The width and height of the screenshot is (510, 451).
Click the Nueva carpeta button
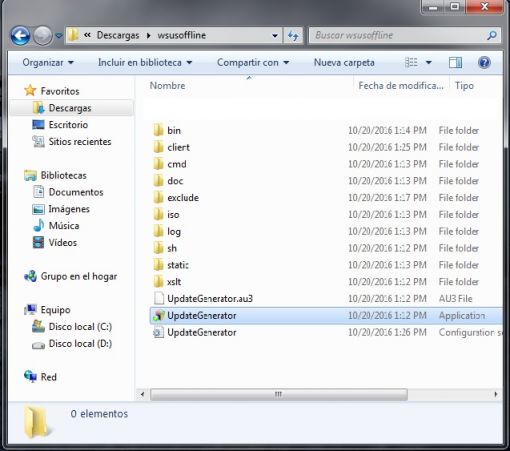[x=344, y=63]
